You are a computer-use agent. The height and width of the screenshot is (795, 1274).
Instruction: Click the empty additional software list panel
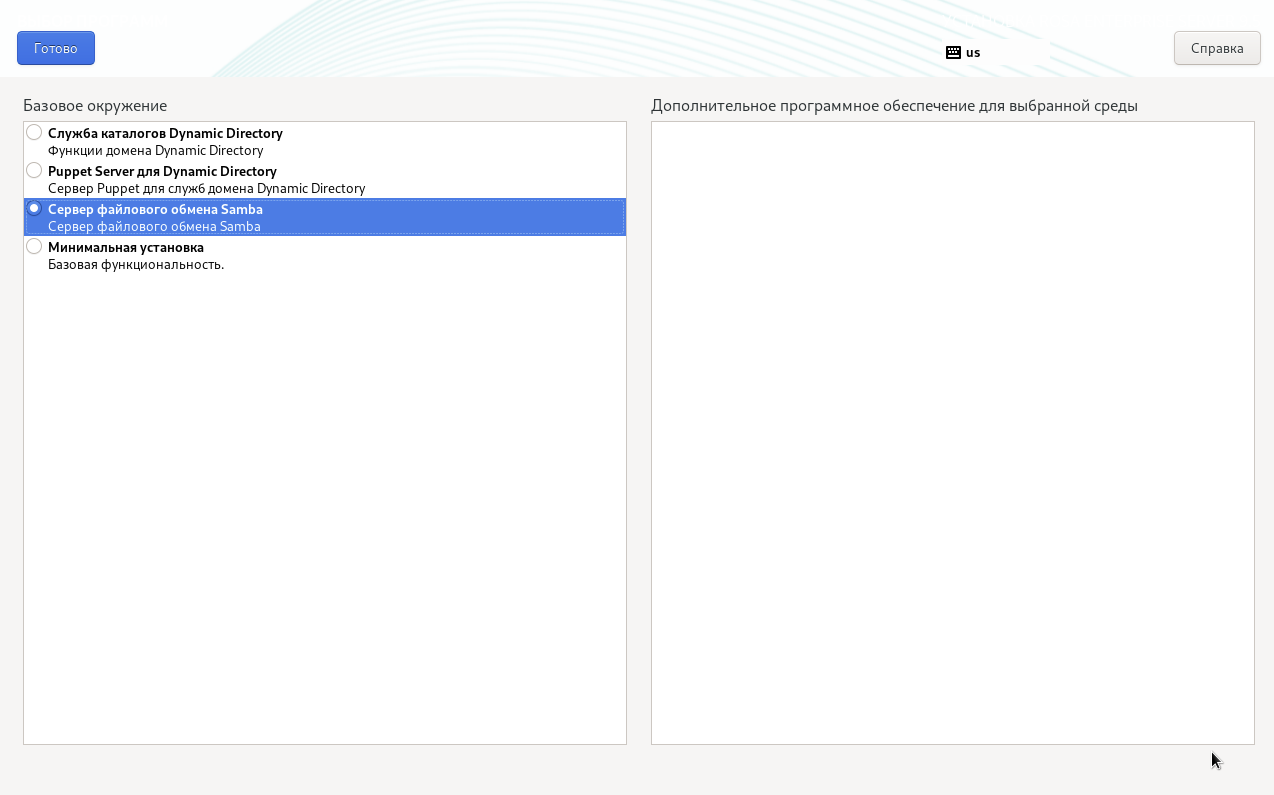[x=952, y=432]
